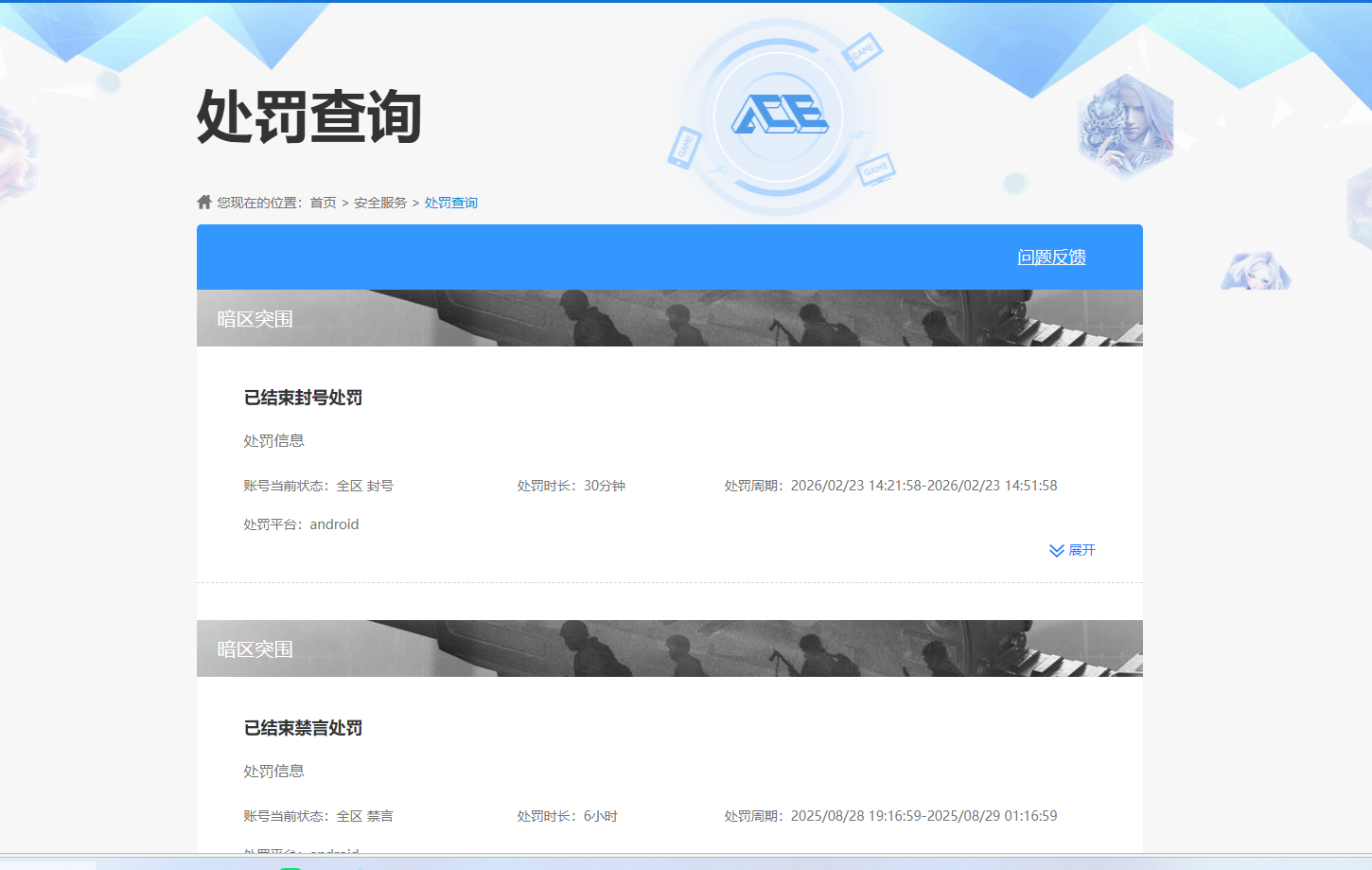Image resolution: width=1372 pixels, height=870 pixels.
Task: Select the current 处罚查询 breadcrumb link
Action: (450, 201)
